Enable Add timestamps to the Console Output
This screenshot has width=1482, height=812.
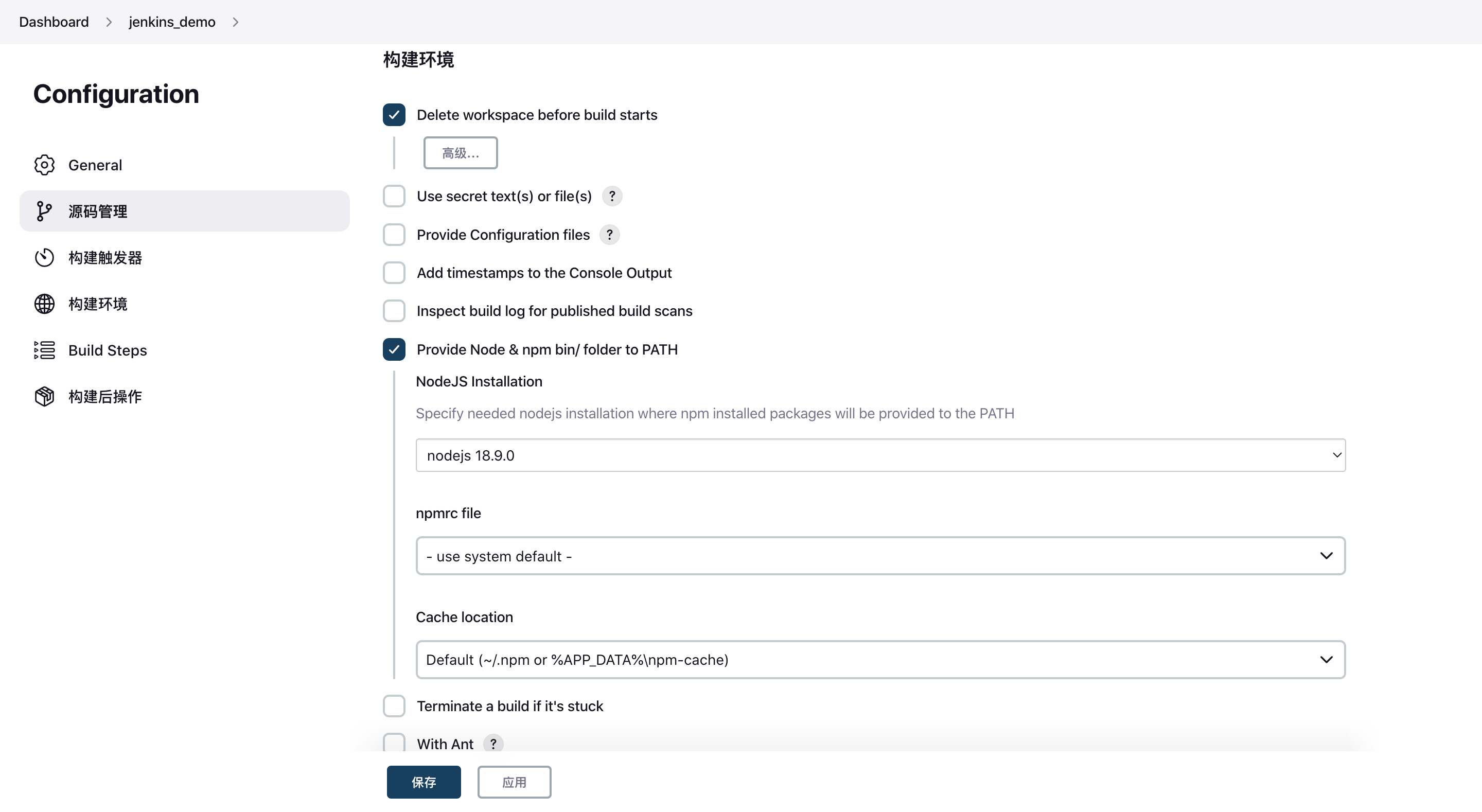click(394, 273)
